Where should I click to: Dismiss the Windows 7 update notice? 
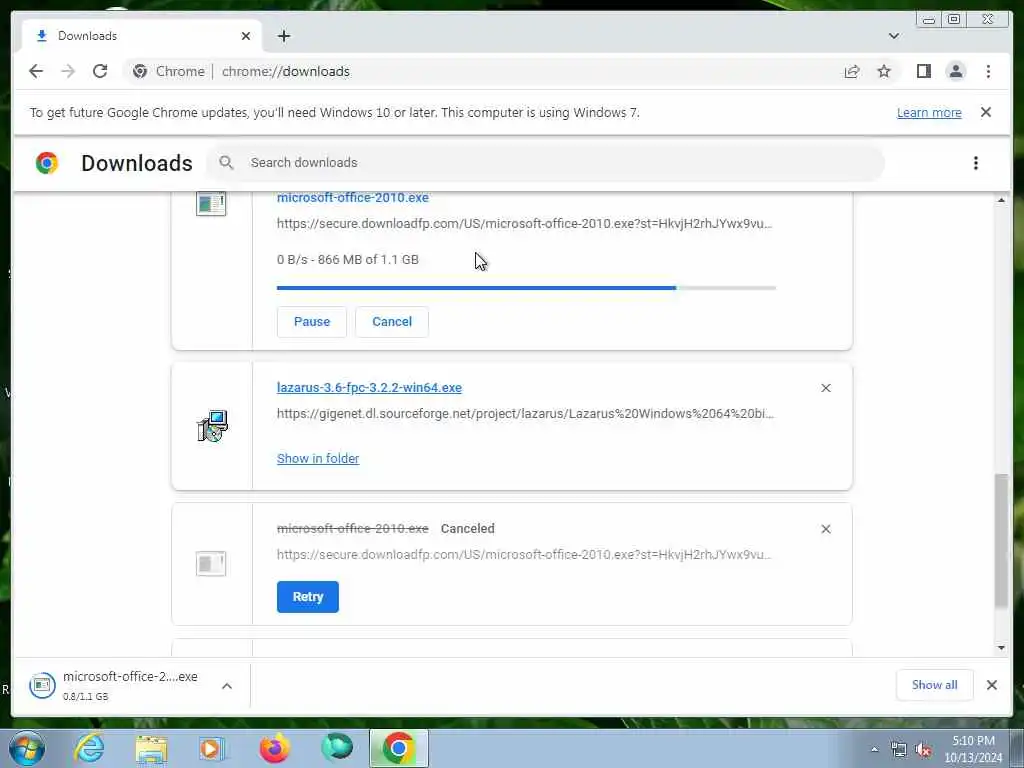point(986,112)
